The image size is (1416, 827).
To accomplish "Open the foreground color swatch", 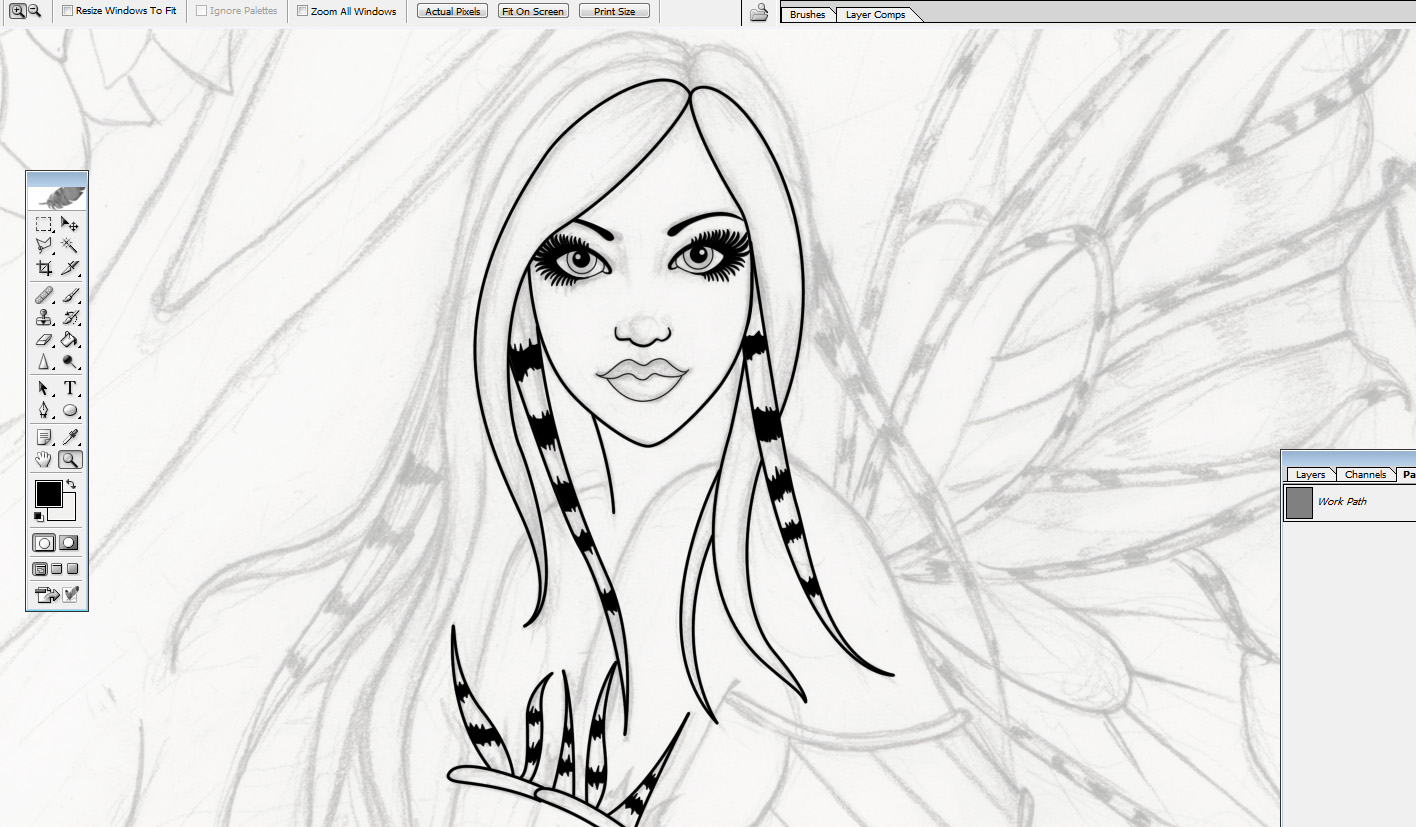I will tap(50, 493).
